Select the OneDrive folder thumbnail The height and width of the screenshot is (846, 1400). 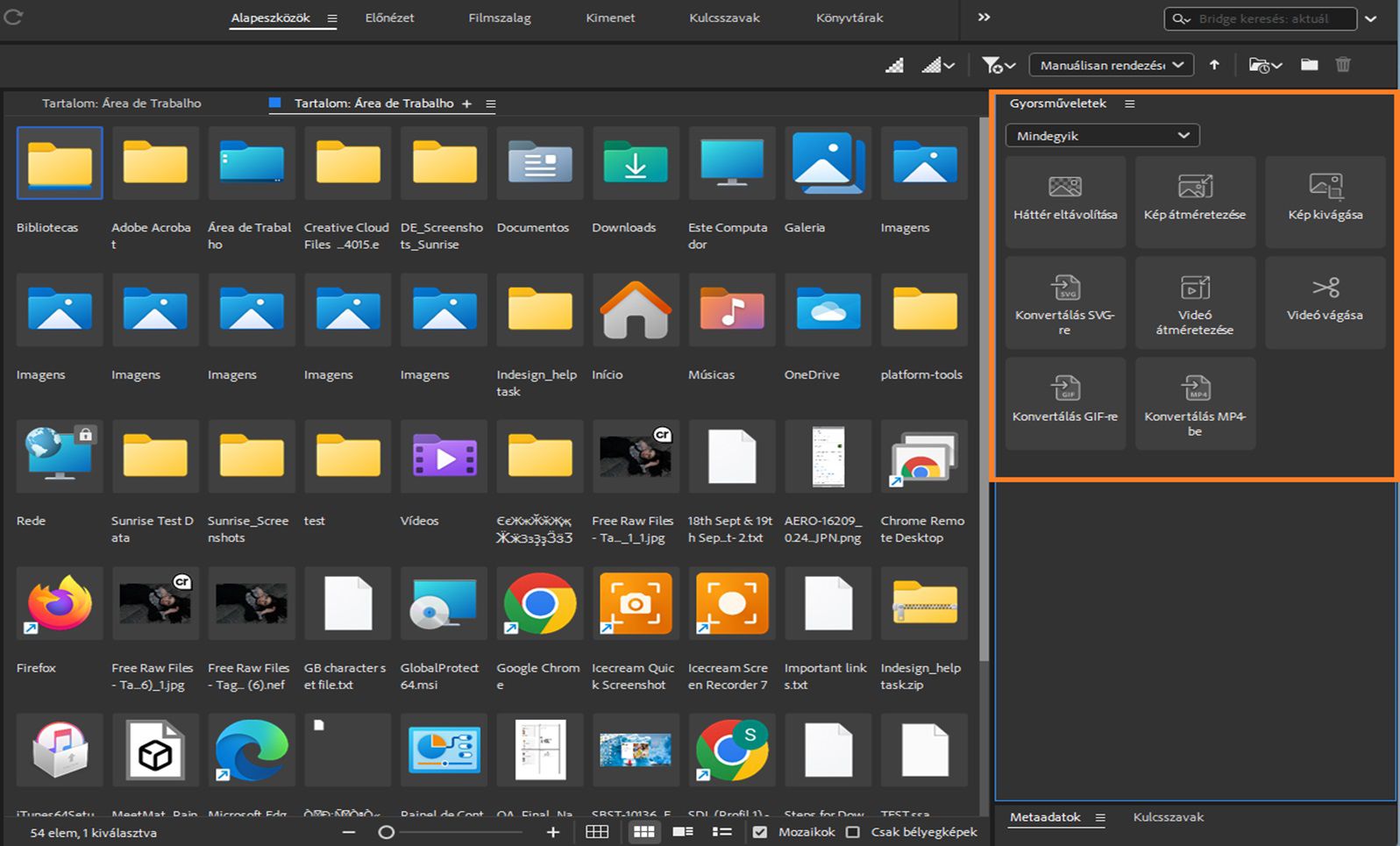click(x=828, y=309)
